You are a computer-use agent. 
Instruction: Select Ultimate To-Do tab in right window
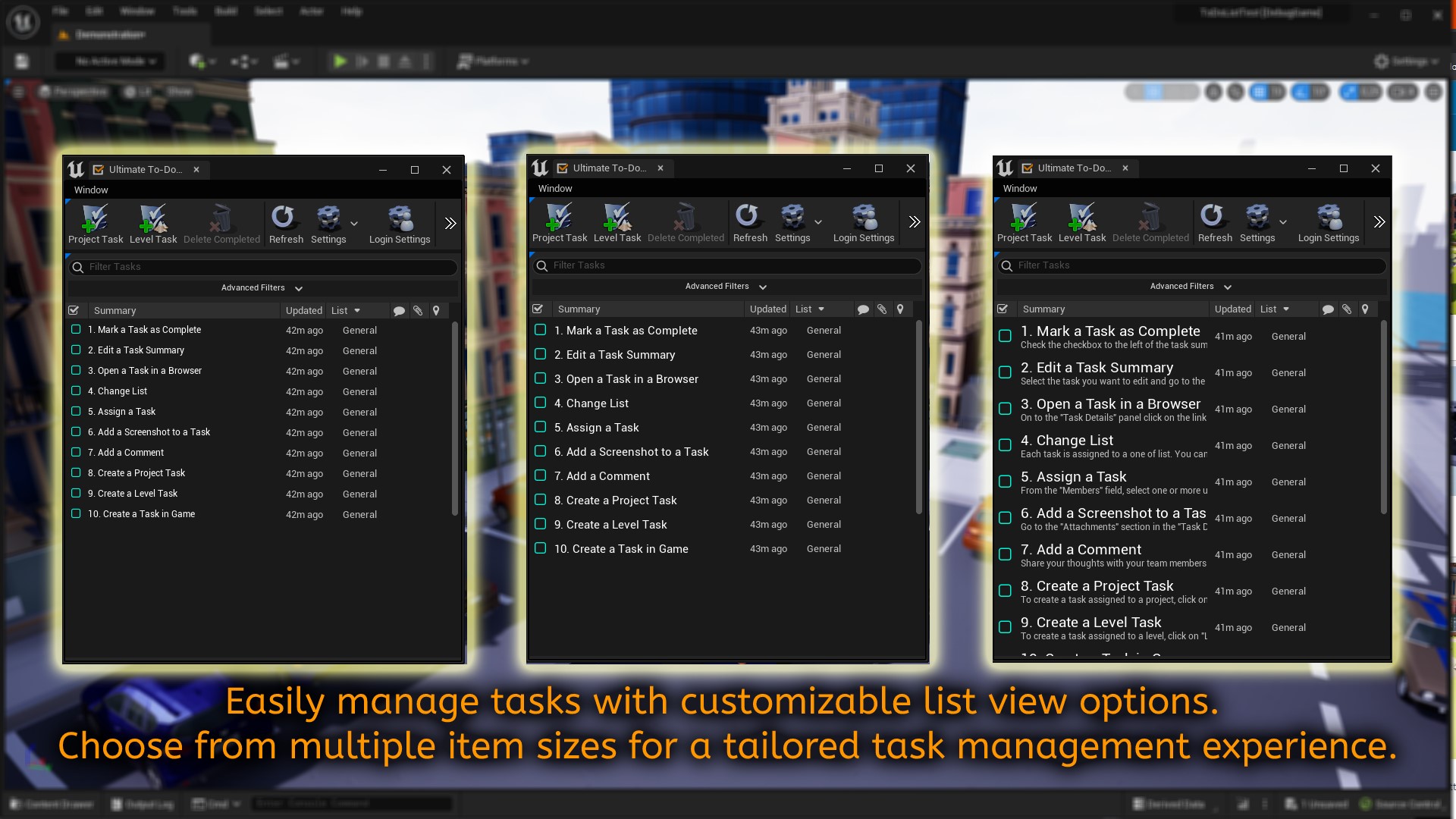1073,168
